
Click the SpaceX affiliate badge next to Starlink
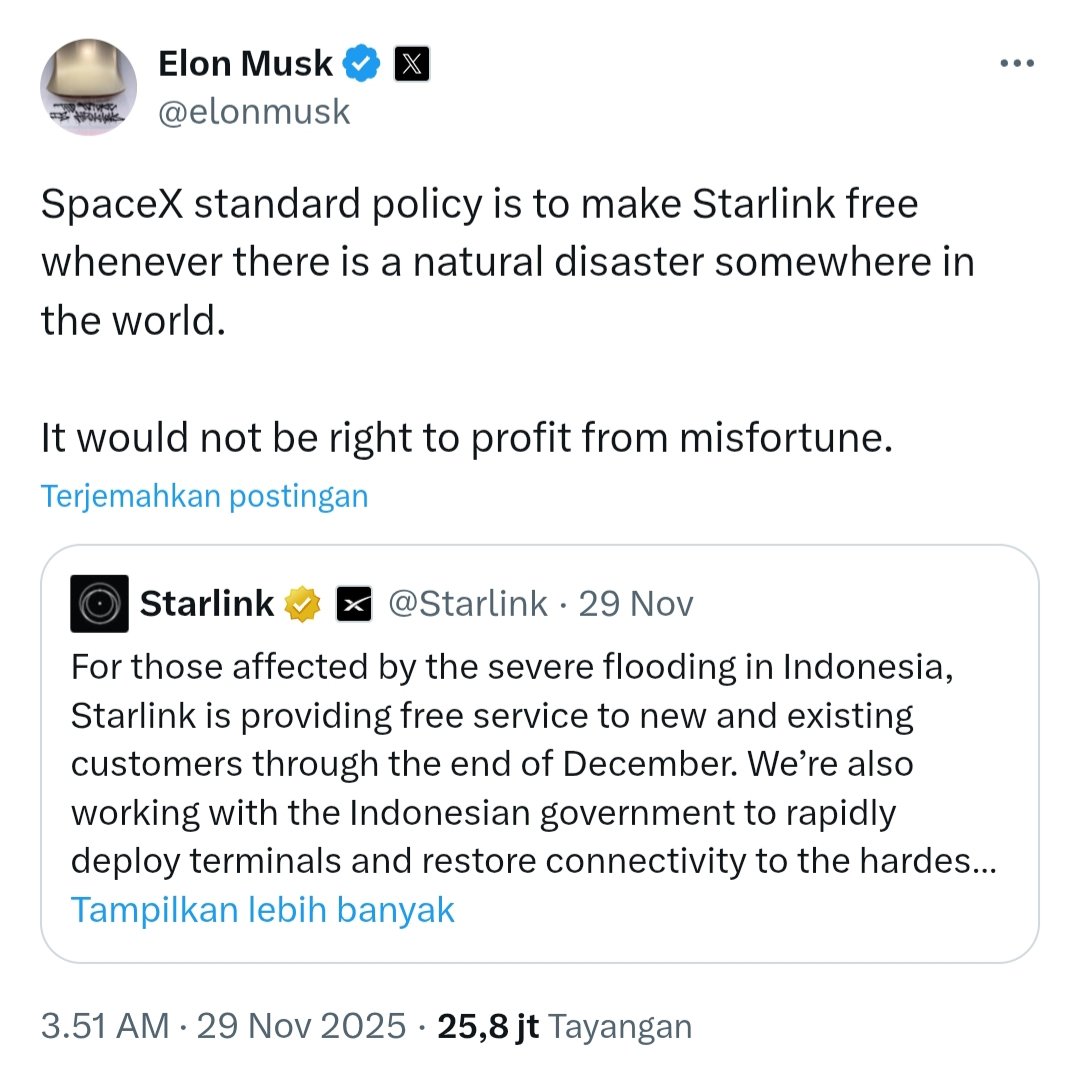(x=354, y=604)
